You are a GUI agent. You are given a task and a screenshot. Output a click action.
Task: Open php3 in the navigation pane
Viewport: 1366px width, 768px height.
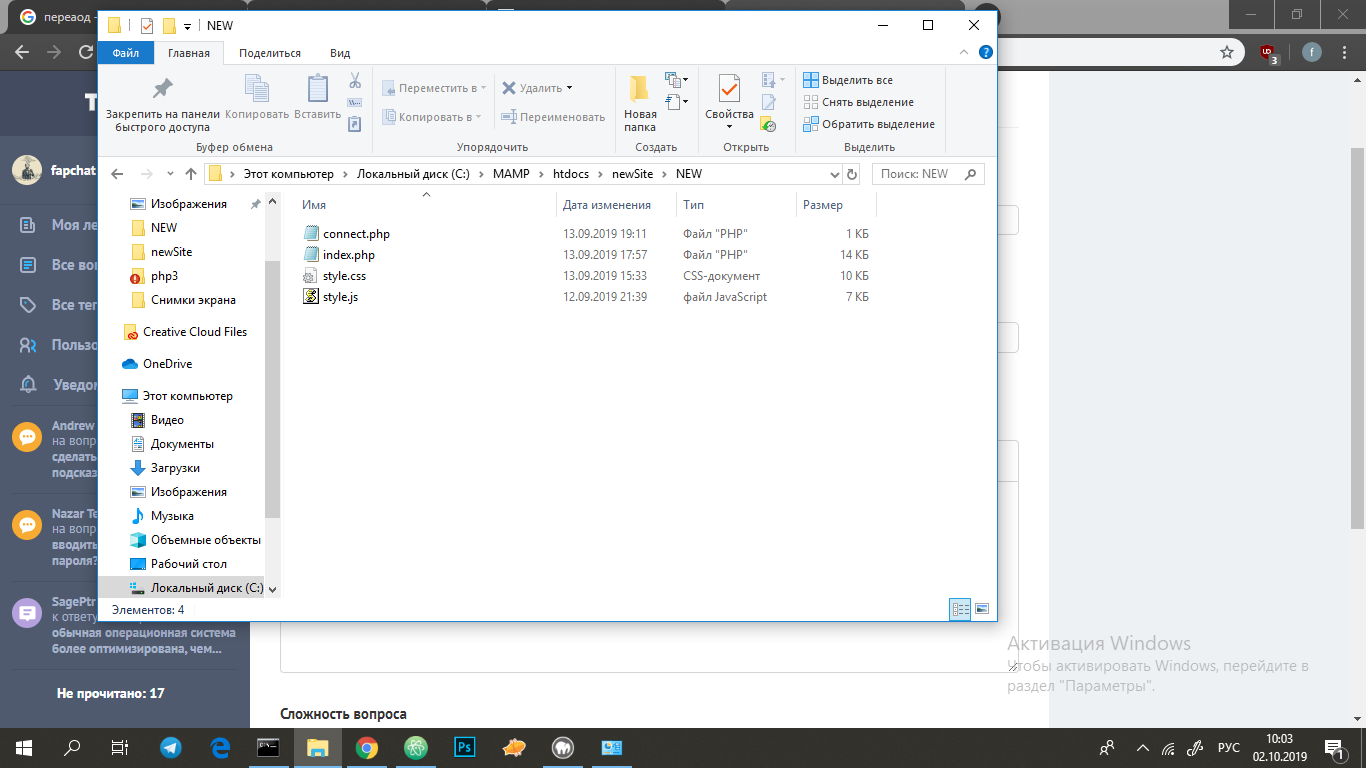click(x=164, y=276)
